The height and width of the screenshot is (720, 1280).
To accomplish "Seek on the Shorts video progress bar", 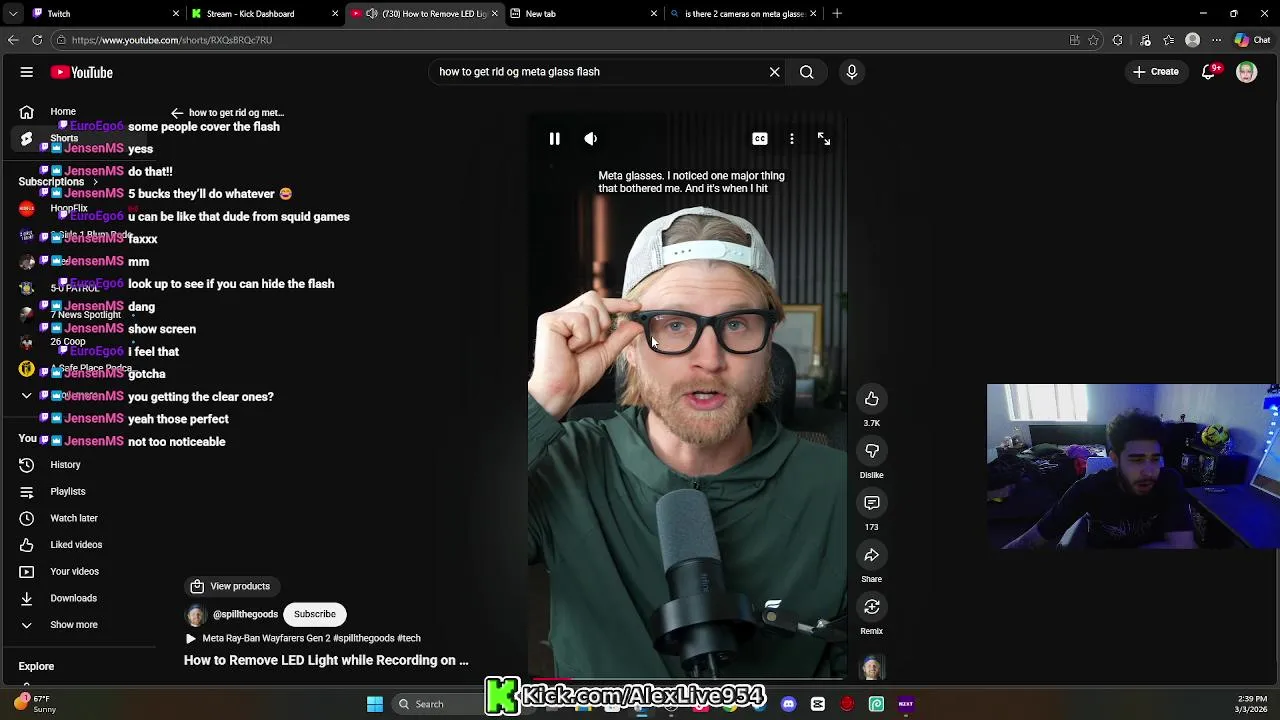I will click(688, 679).
